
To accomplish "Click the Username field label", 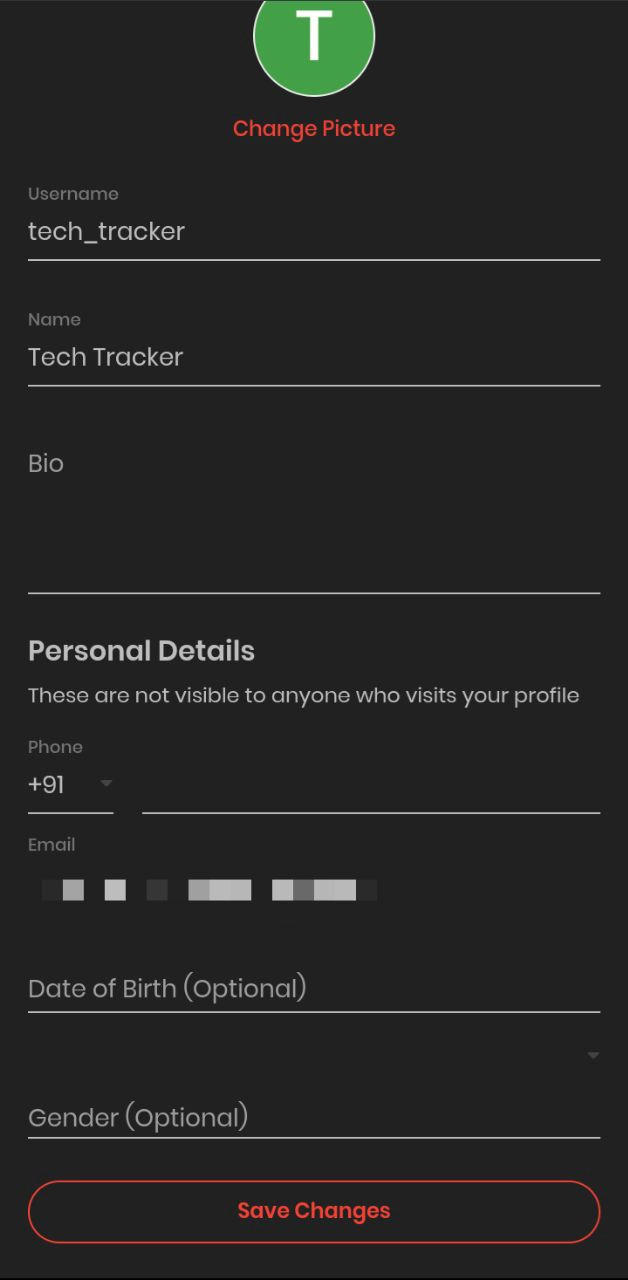I will [73, 194].
